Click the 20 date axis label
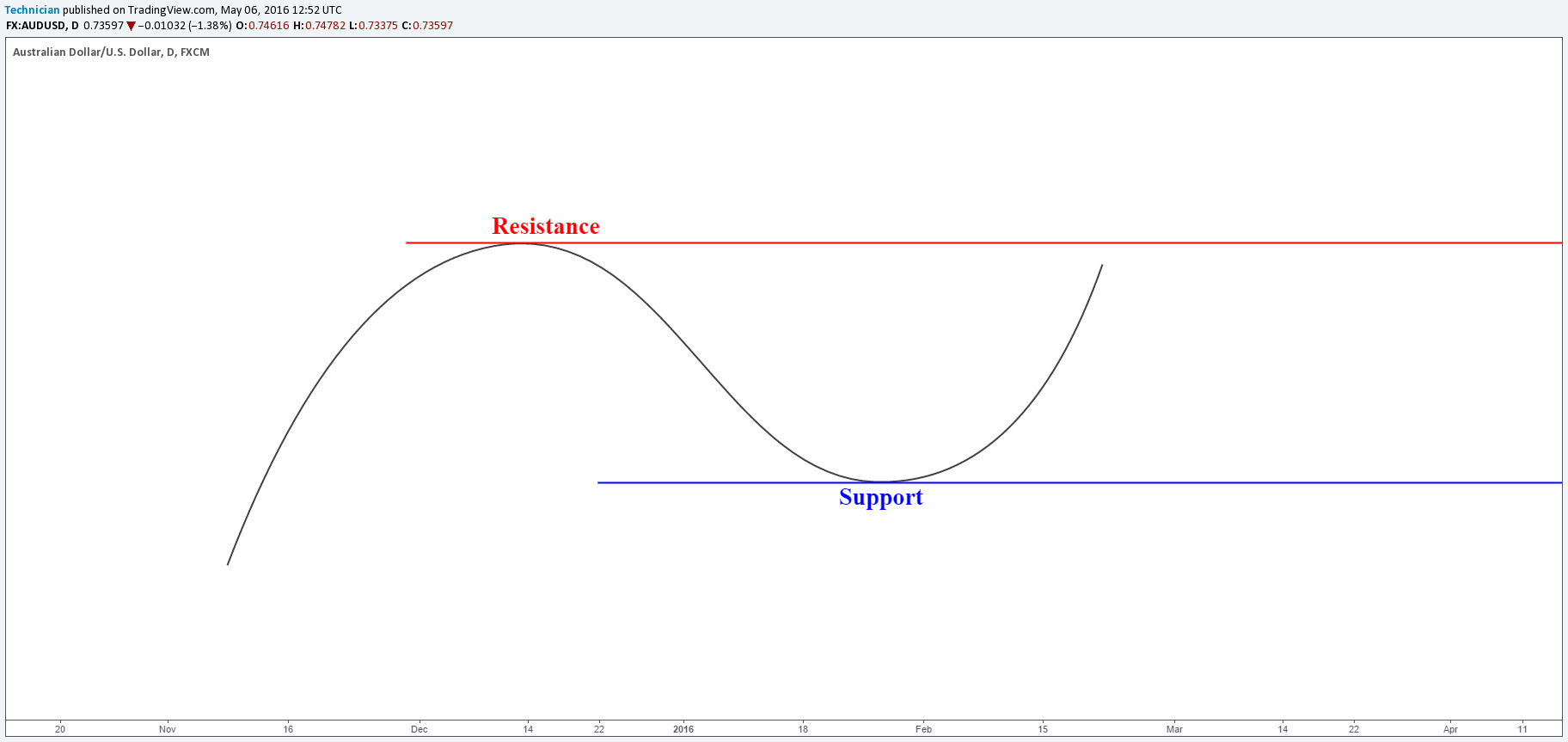Image resolution: width=1568 pixels, height=742 pixels. (60, 729)
